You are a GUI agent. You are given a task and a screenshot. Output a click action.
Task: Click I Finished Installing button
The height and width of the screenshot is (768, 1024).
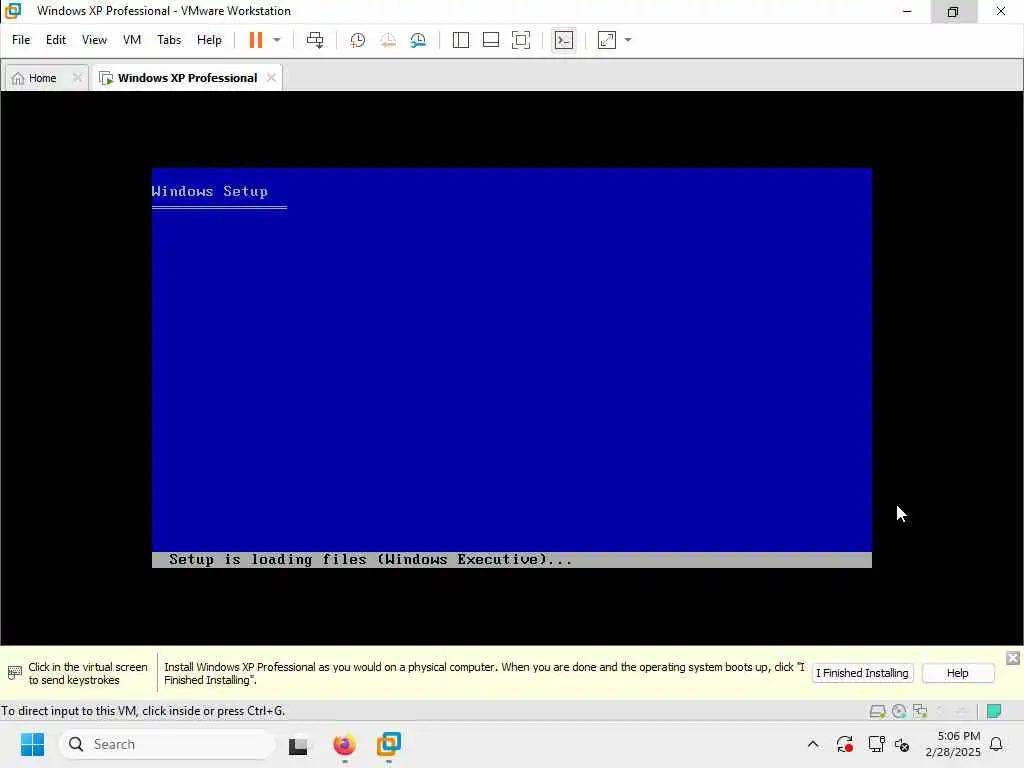click(x=862, y=673)
